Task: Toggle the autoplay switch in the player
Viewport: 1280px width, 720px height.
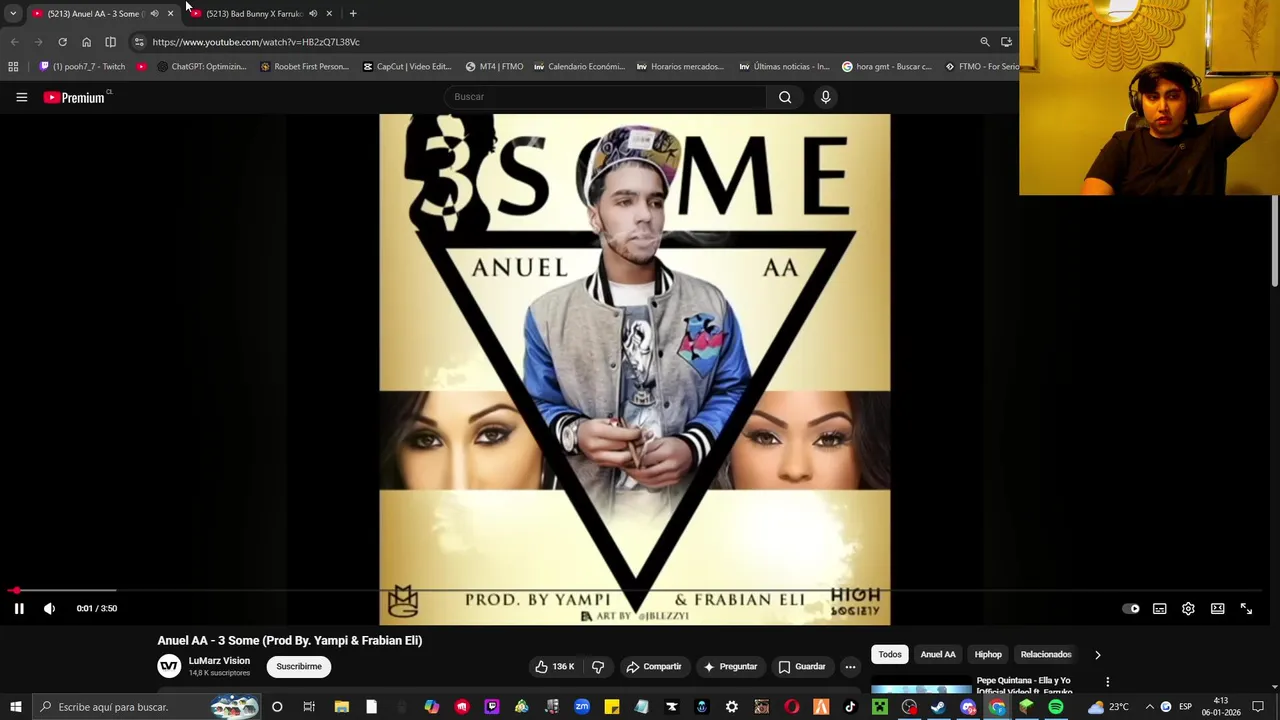Action: [1131, 608]
